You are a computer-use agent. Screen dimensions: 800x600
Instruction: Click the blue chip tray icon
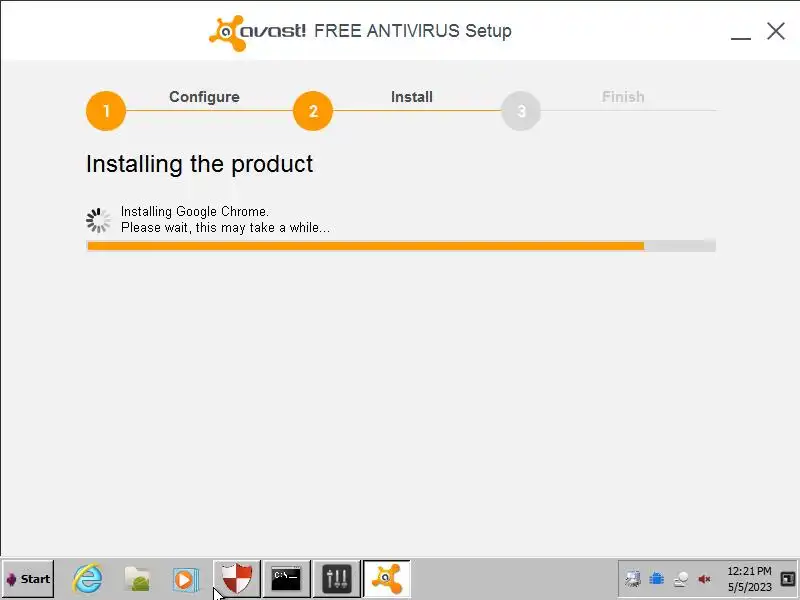coord(657,579)
